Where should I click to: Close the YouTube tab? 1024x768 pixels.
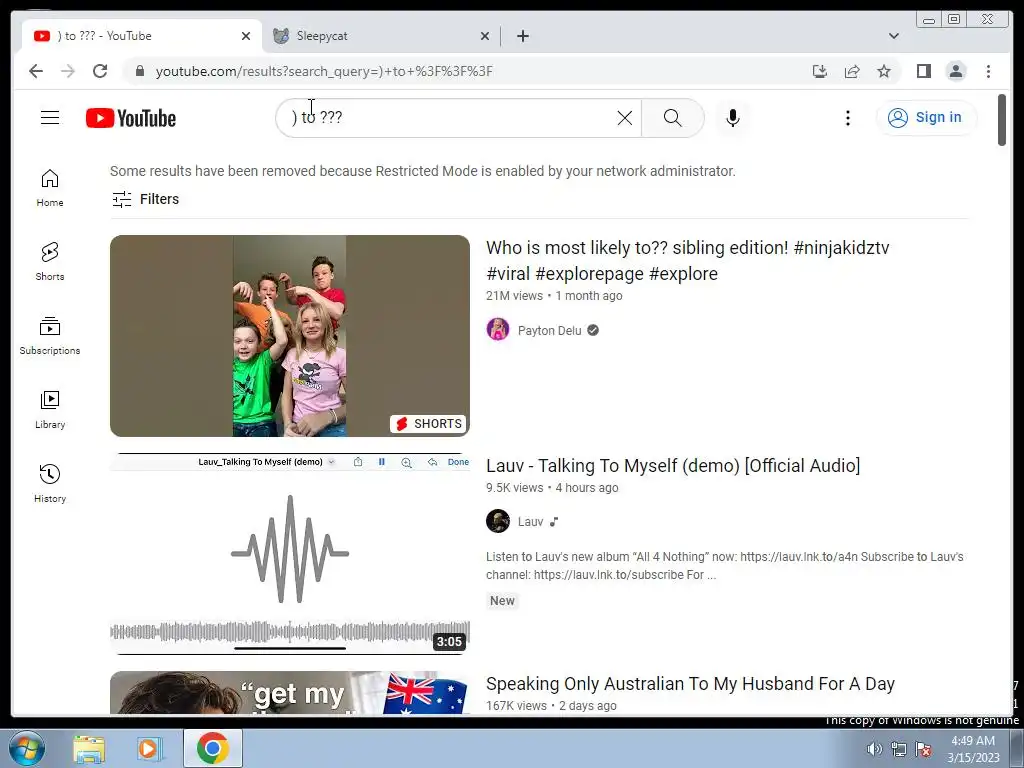[x=246, y=36]
